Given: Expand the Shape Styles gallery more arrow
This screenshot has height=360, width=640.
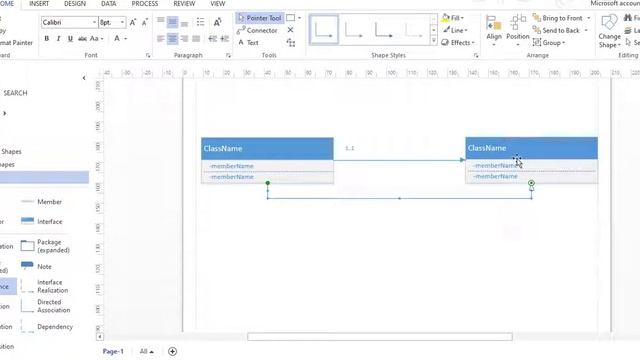Looking at the screenshot, I should 433,41.
